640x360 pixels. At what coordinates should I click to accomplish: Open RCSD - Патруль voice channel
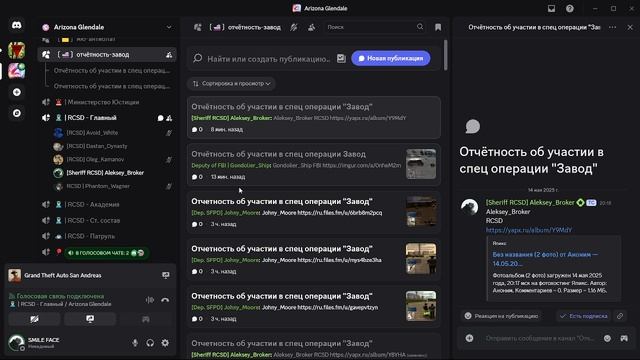click(107, 236)
